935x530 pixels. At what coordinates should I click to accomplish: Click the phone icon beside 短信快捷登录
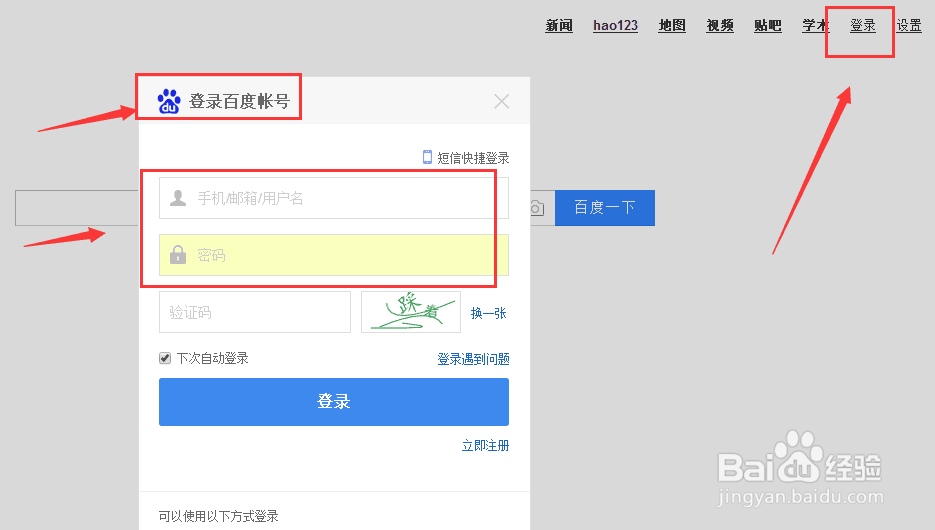coord(428,157)
